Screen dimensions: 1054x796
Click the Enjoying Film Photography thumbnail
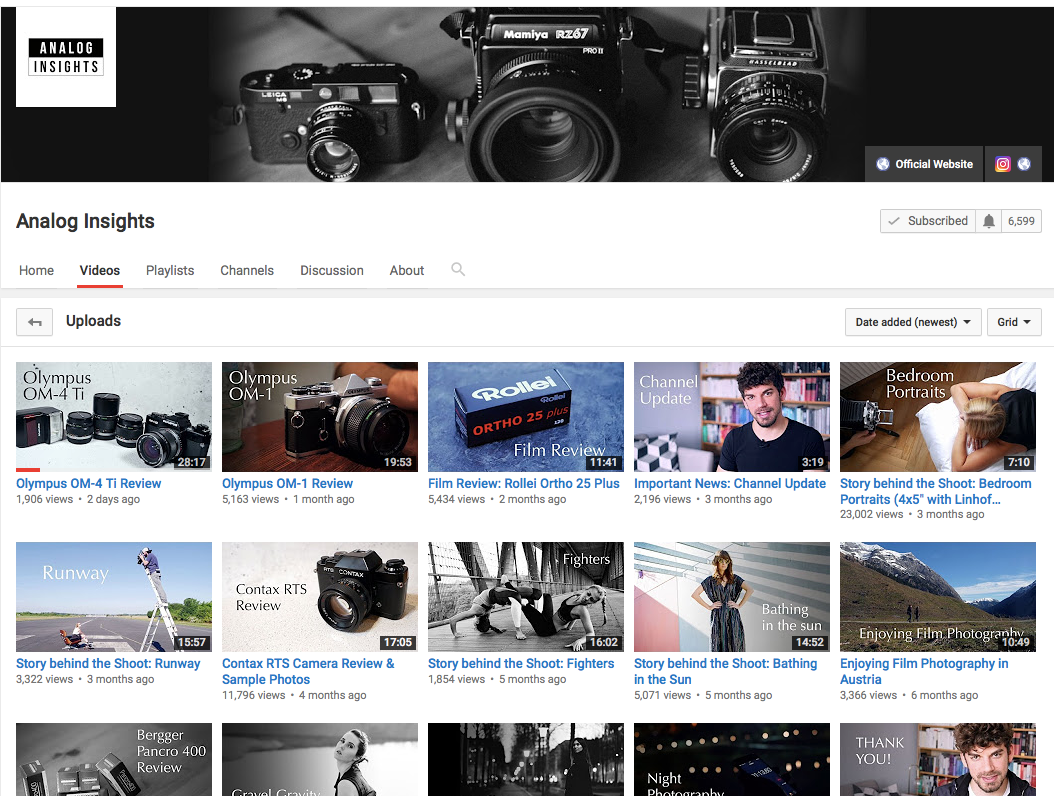938,597
